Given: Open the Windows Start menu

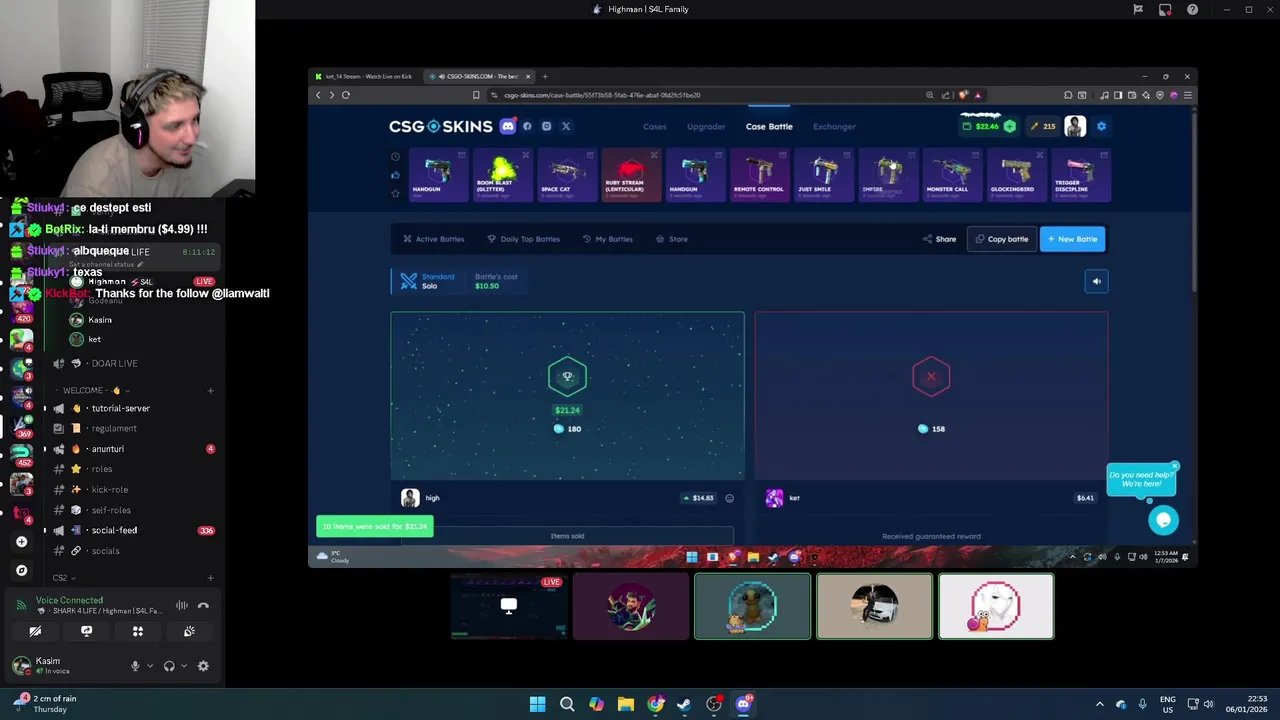Looking at the screenshot, I should click(537, 704).
